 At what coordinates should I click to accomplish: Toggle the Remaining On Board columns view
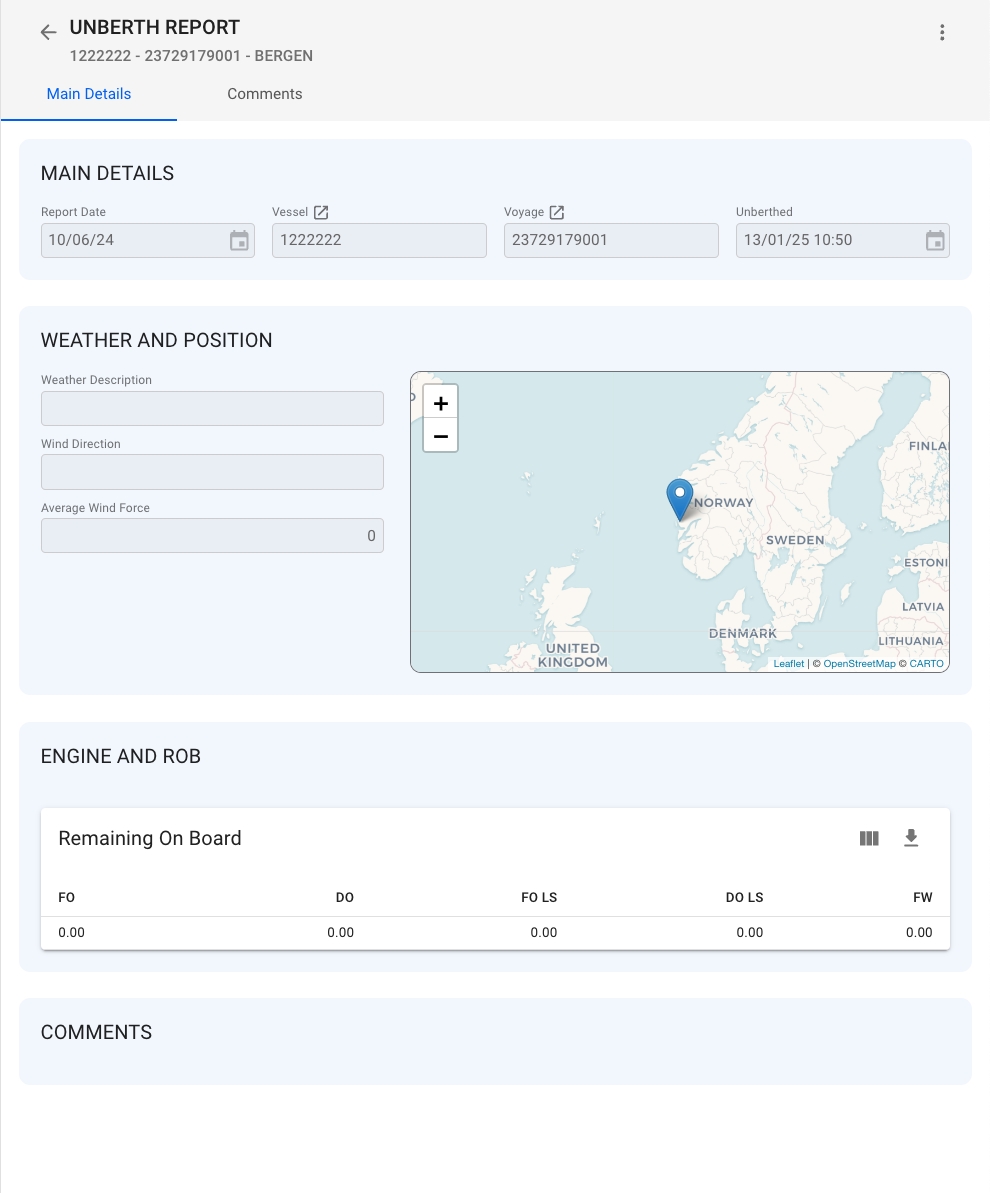click(x=869, y=838)
